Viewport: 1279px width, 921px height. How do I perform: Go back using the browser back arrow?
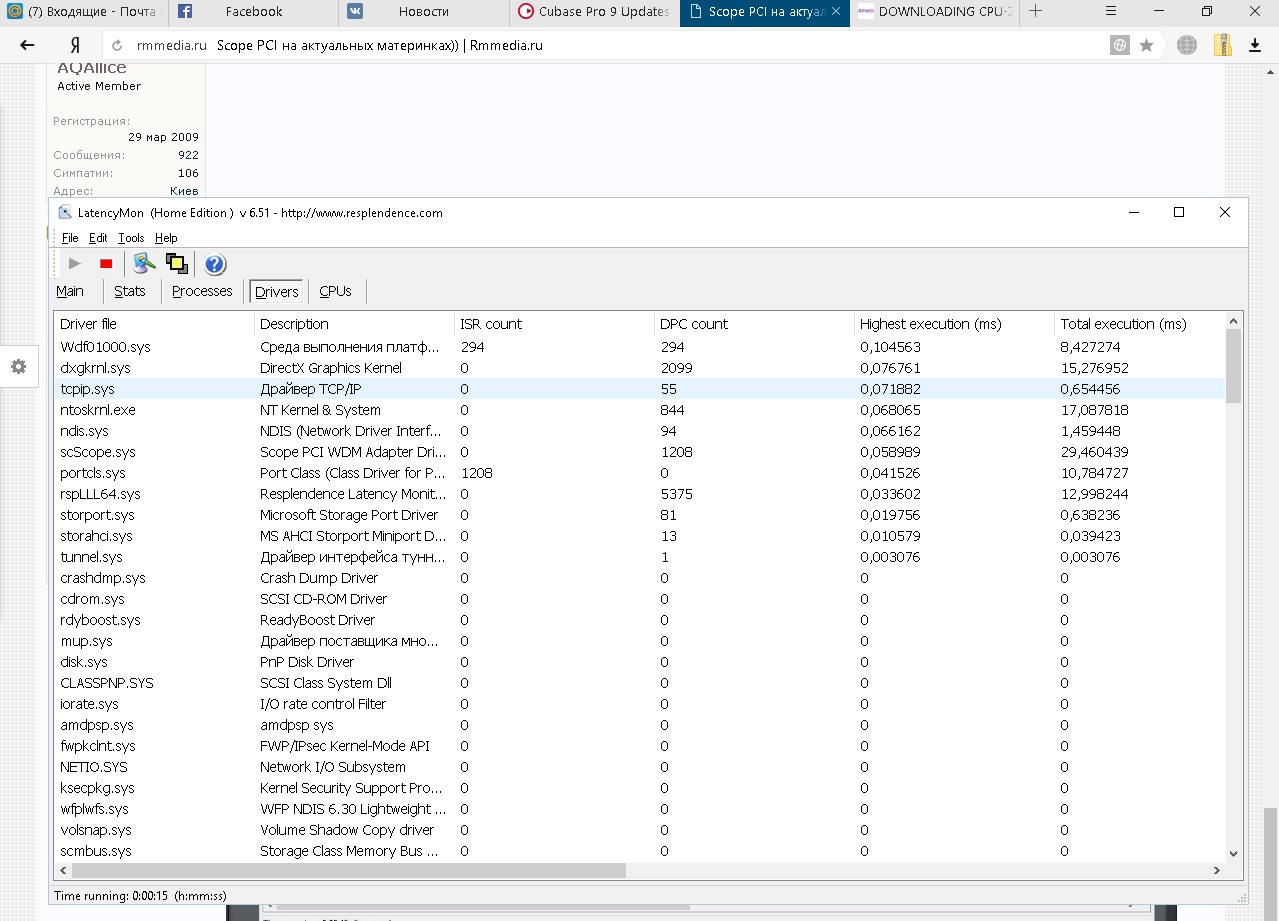27,45
